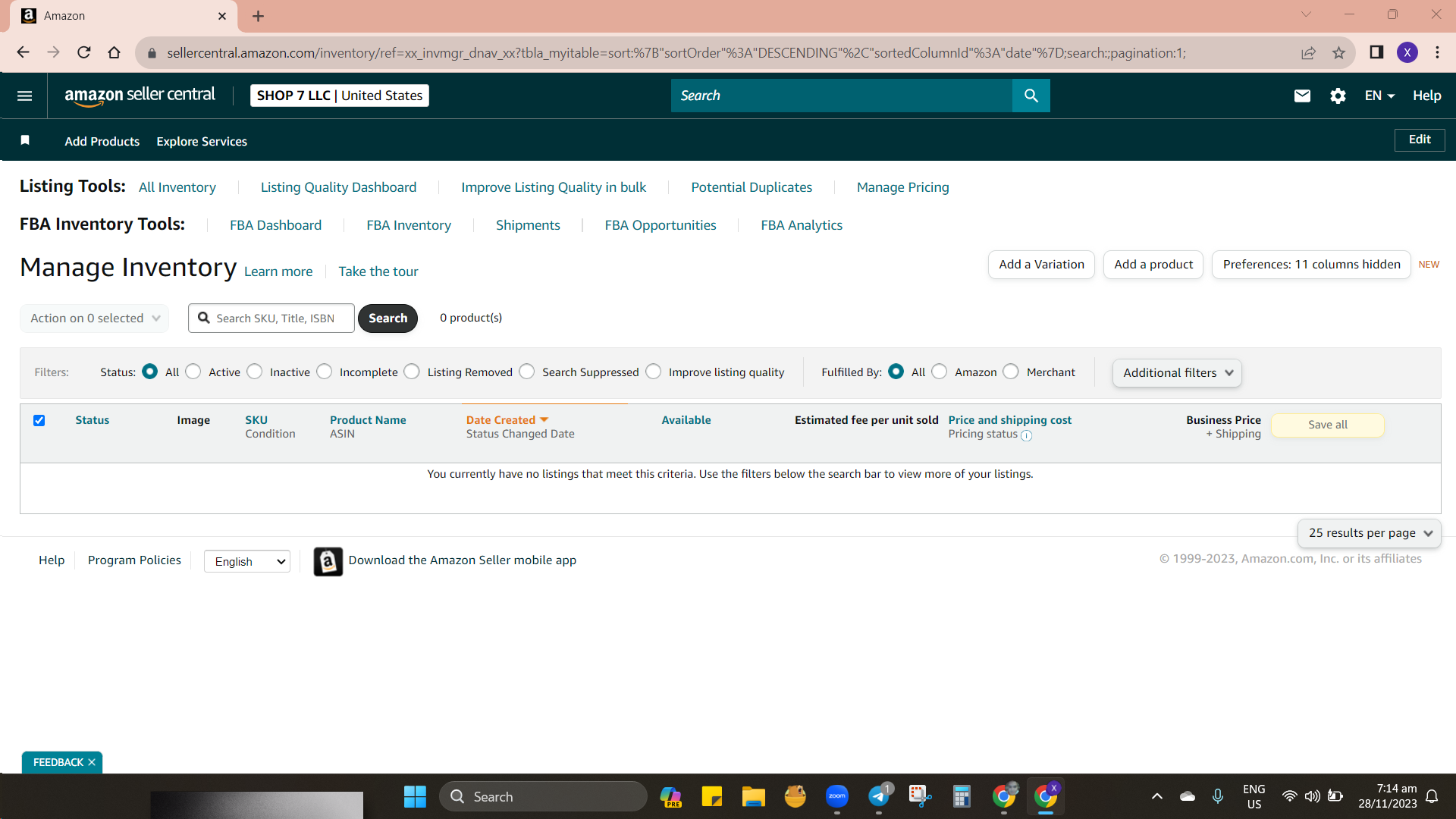Open the All Inventory tab
The image size is (1456, 819).
point(177,187)
